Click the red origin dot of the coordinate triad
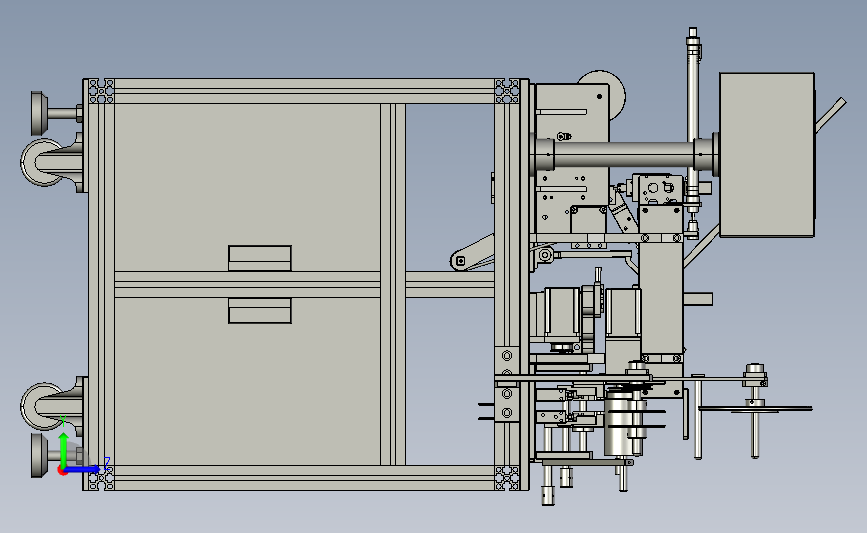 click(62, 471)
